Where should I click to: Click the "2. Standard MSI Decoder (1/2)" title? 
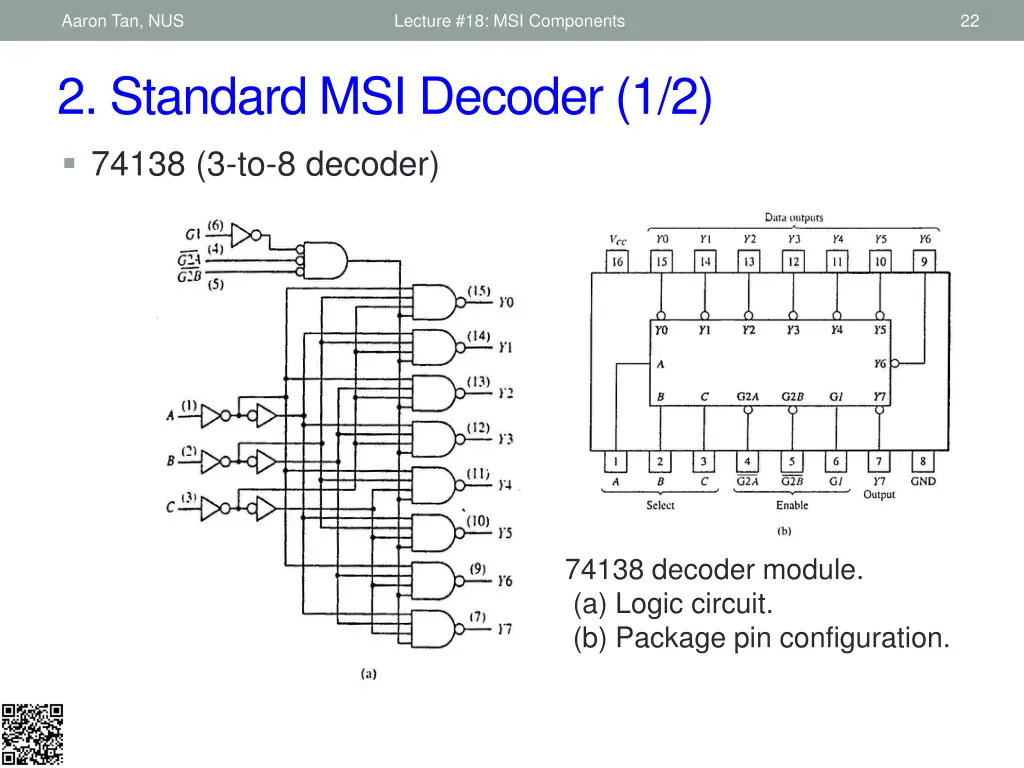(385, 97)
